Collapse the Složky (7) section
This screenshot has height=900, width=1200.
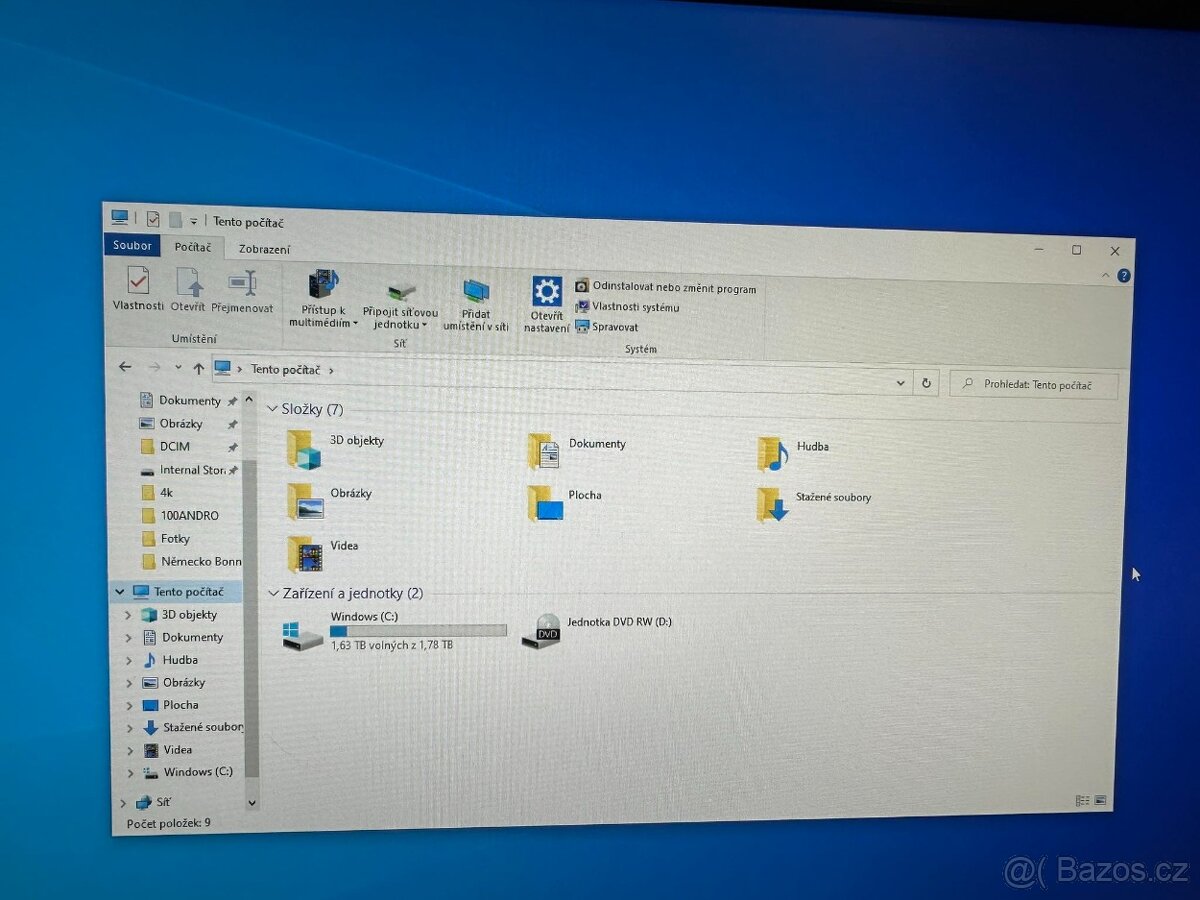pyautogui.click(x=273, y=408)
